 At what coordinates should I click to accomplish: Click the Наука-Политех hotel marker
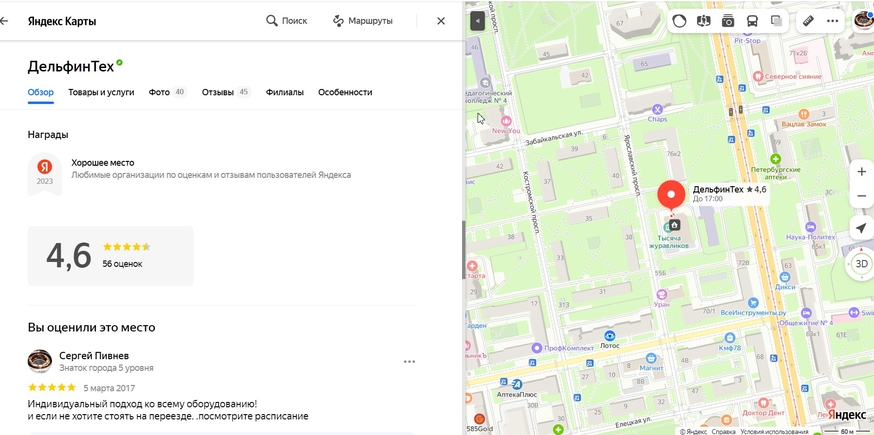(x=810, y=227)
